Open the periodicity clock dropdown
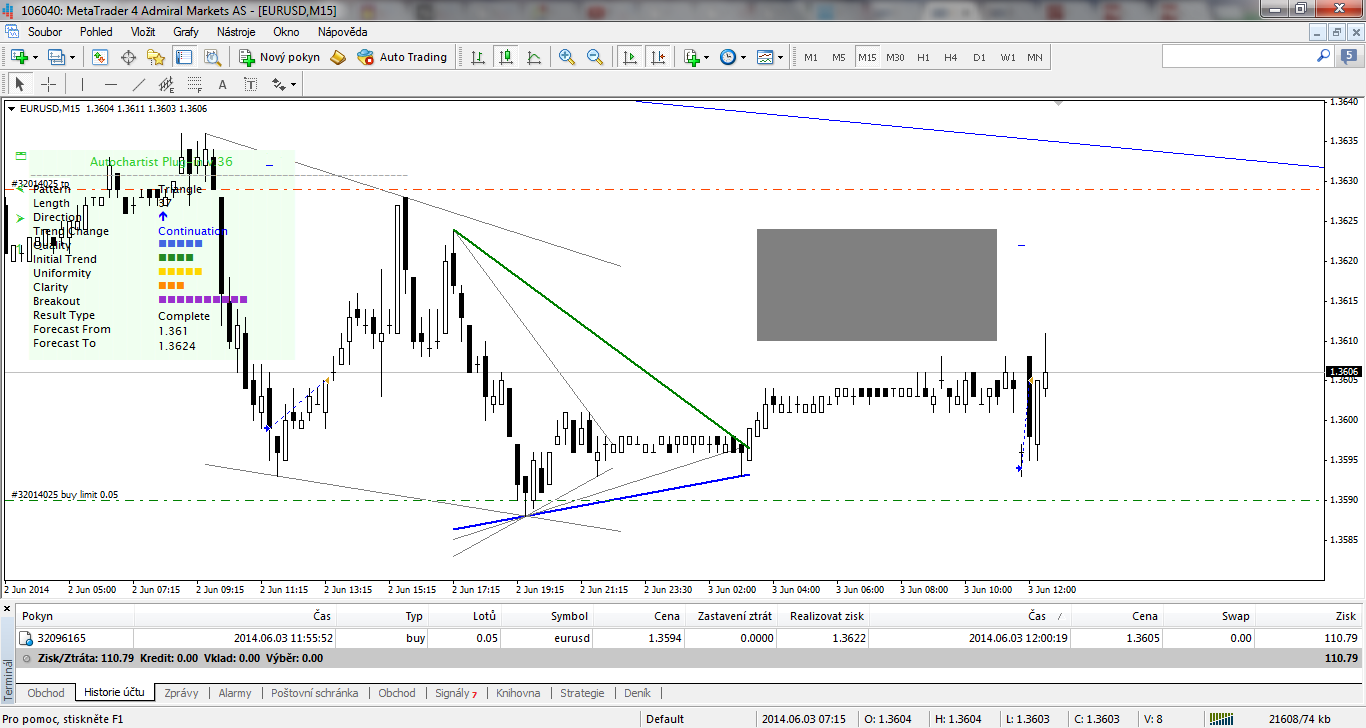This screenshot has height=728, width=1366. click(742, 57)
